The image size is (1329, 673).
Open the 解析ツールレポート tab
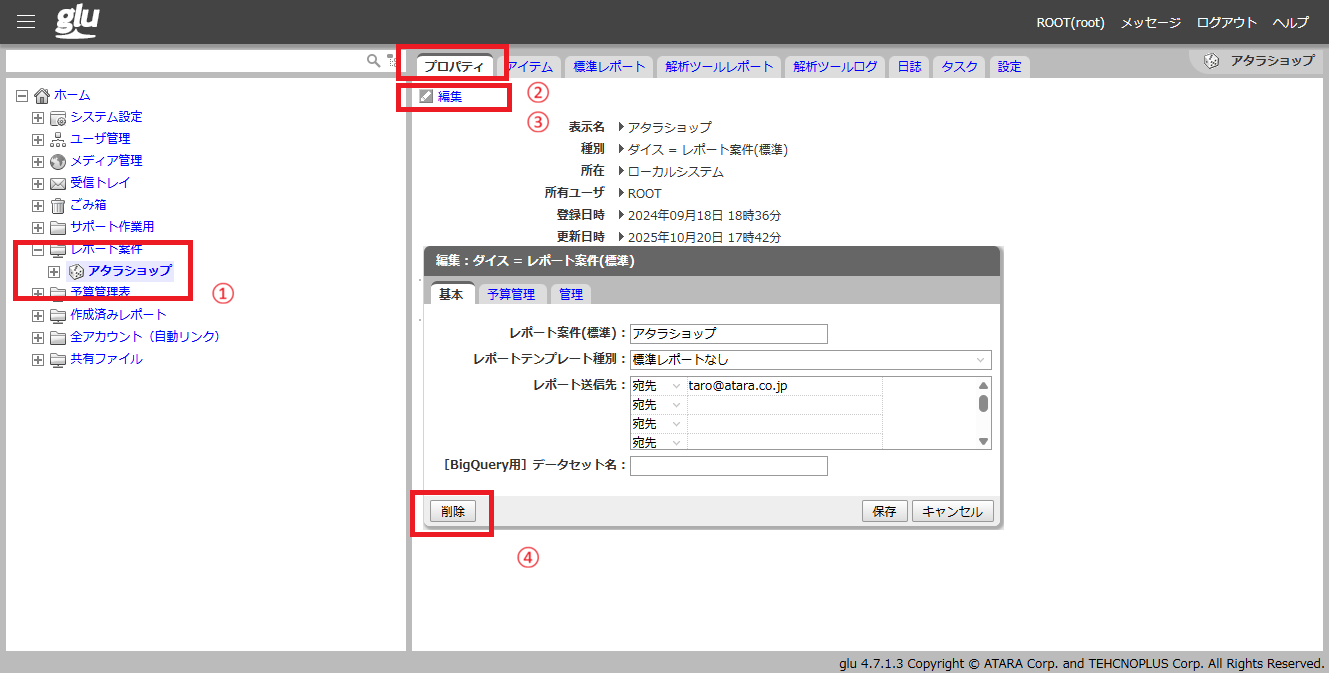[x=719, y=67]
